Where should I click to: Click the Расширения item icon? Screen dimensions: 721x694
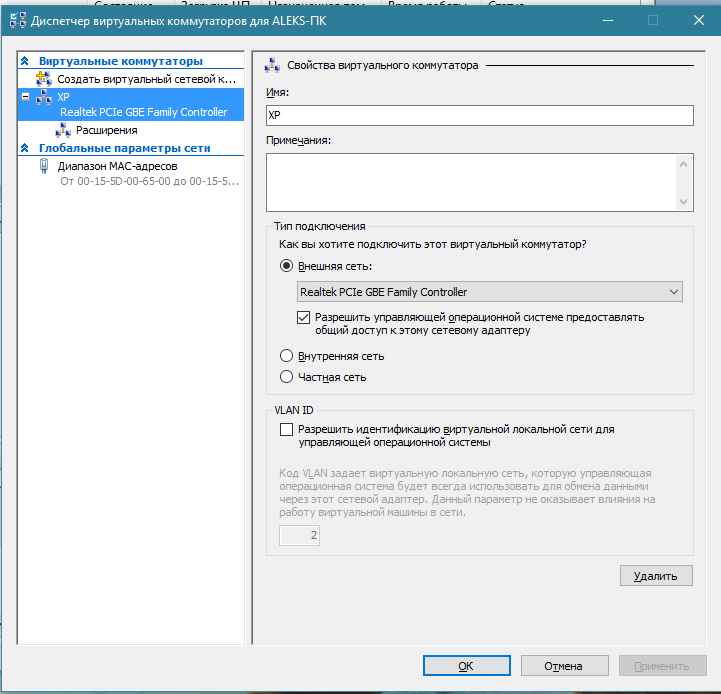[x=63, y=130]
